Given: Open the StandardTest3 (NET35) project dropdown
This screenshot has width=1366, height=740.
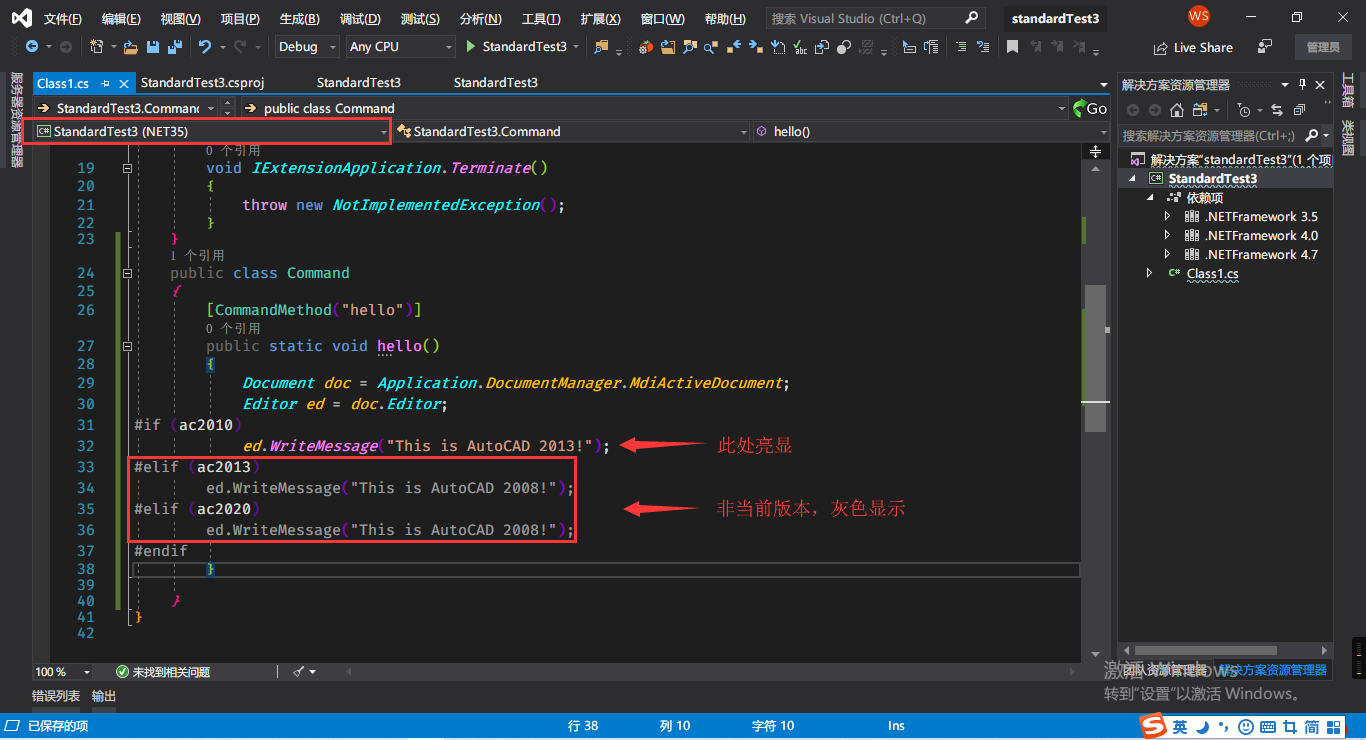Looking at the screenshot, I should pos(211,131).
